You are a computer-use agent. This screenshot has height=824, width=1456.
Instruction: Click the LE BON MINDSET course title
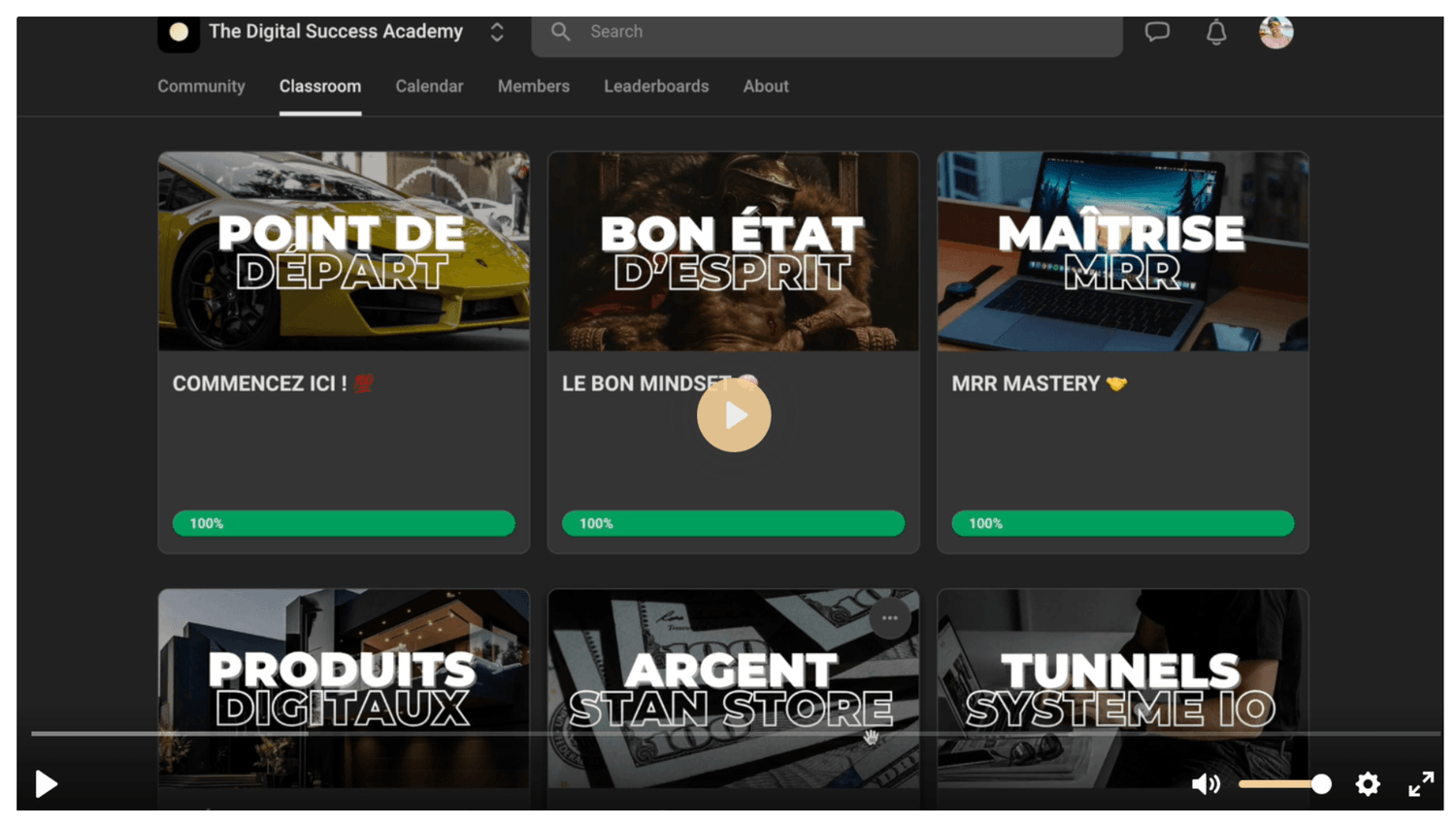(x=660, y=383)
